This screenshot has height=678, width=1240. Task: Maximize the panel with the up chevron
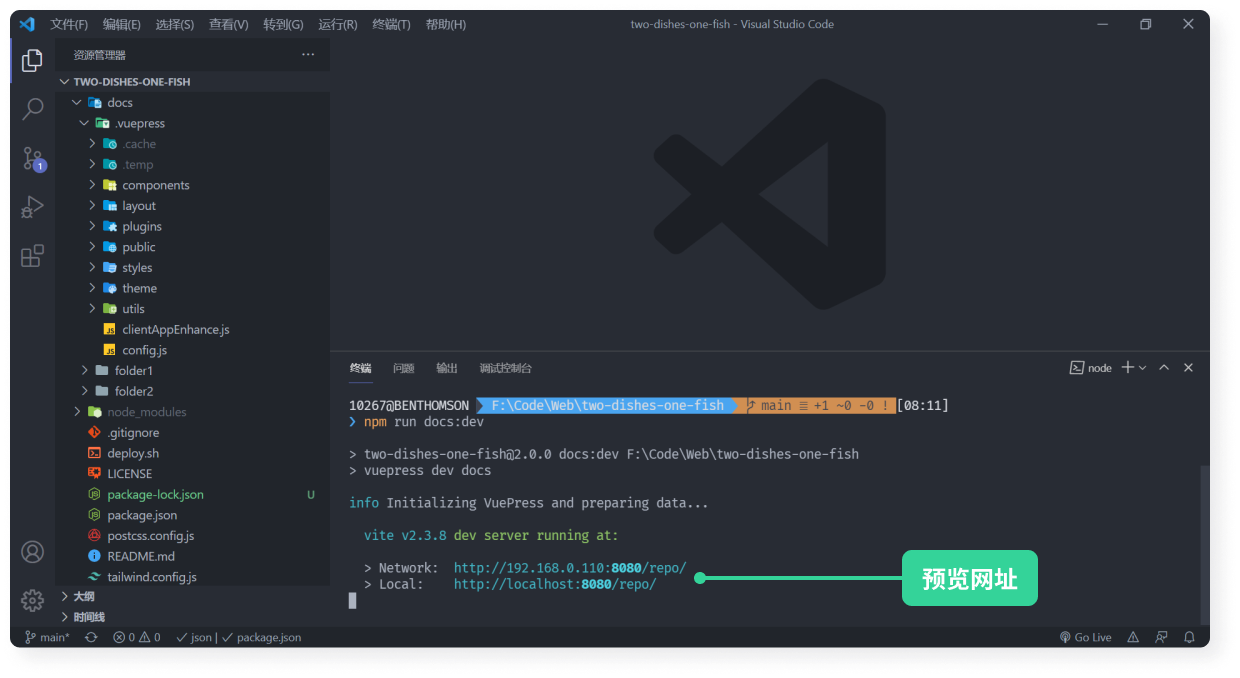click(x=1164, y=368)
